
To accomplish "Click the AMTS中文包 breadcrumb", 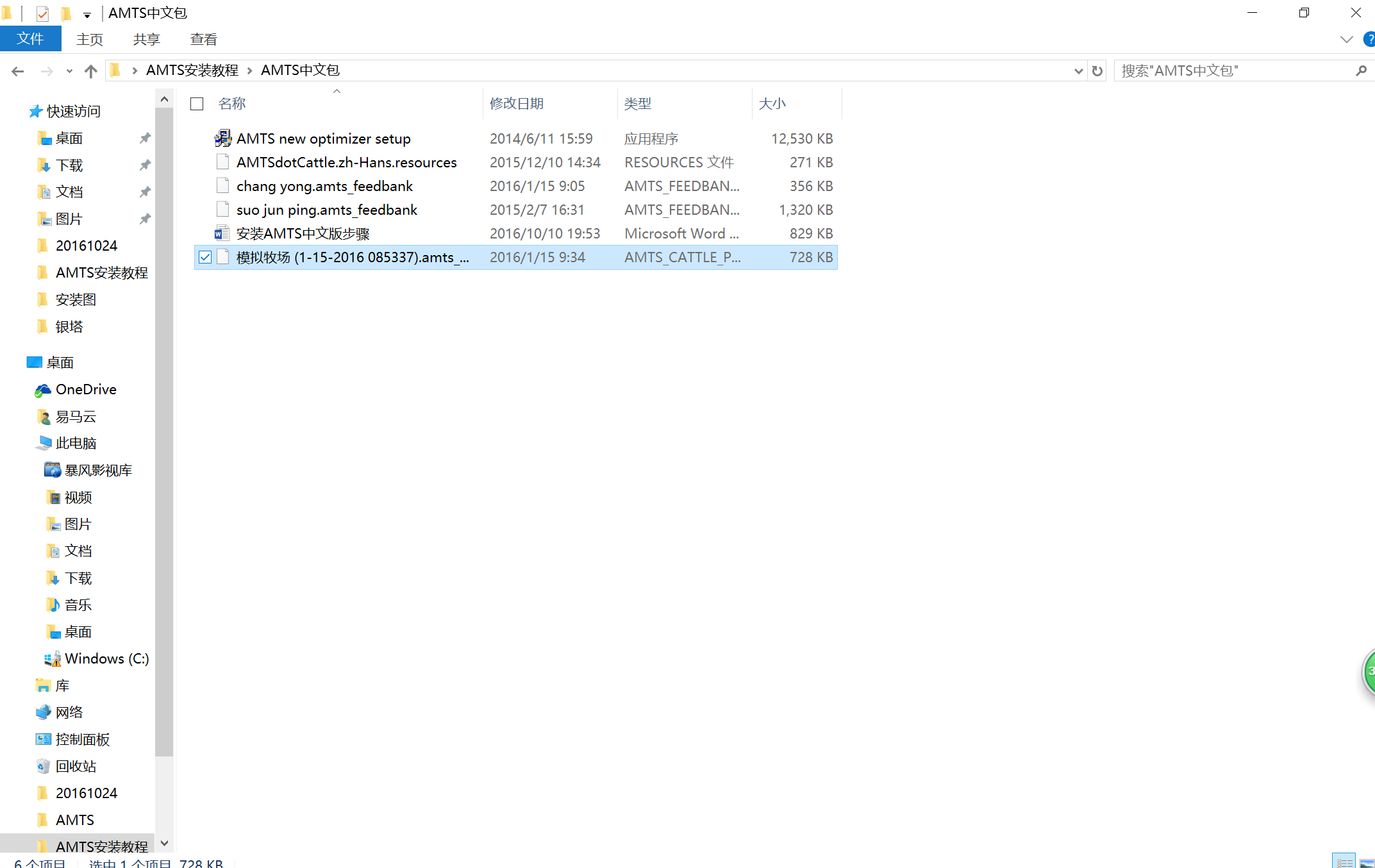I will coord(300,70).
